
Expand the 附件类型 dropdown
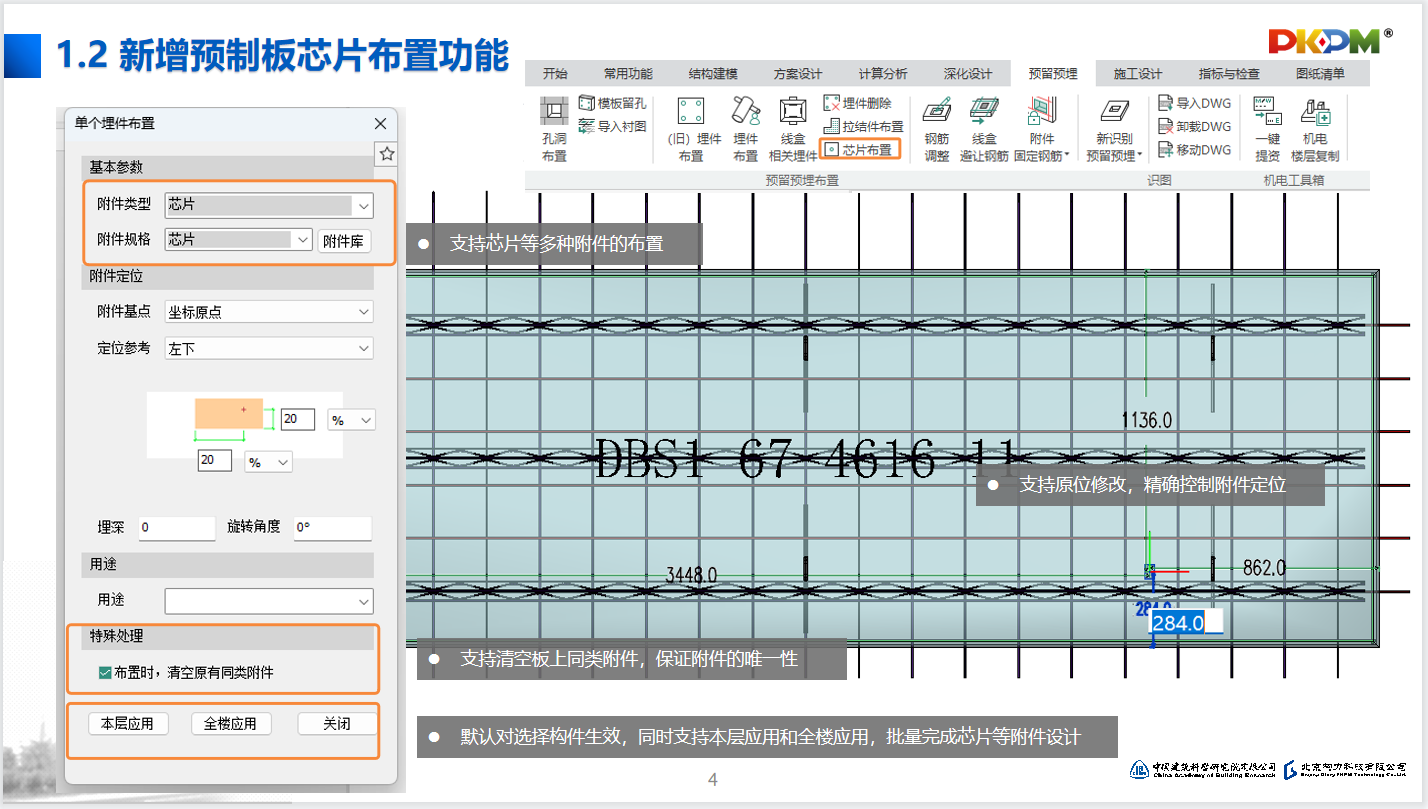[363, 206]
